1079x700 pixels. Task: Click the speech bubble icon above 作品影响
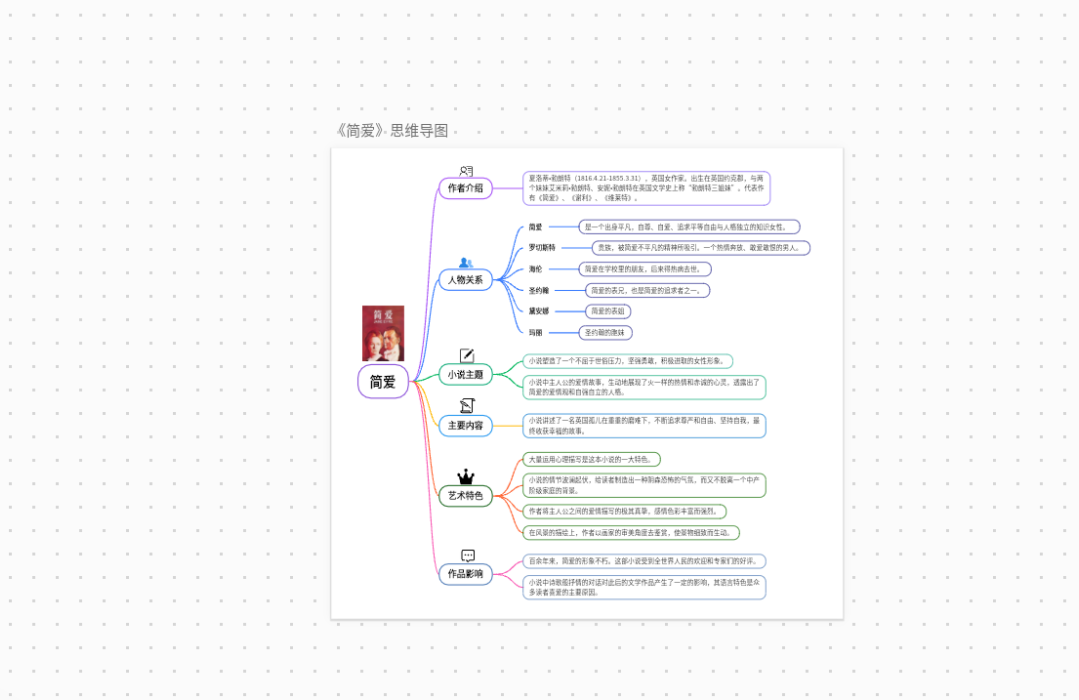click(x=467, y=556)
